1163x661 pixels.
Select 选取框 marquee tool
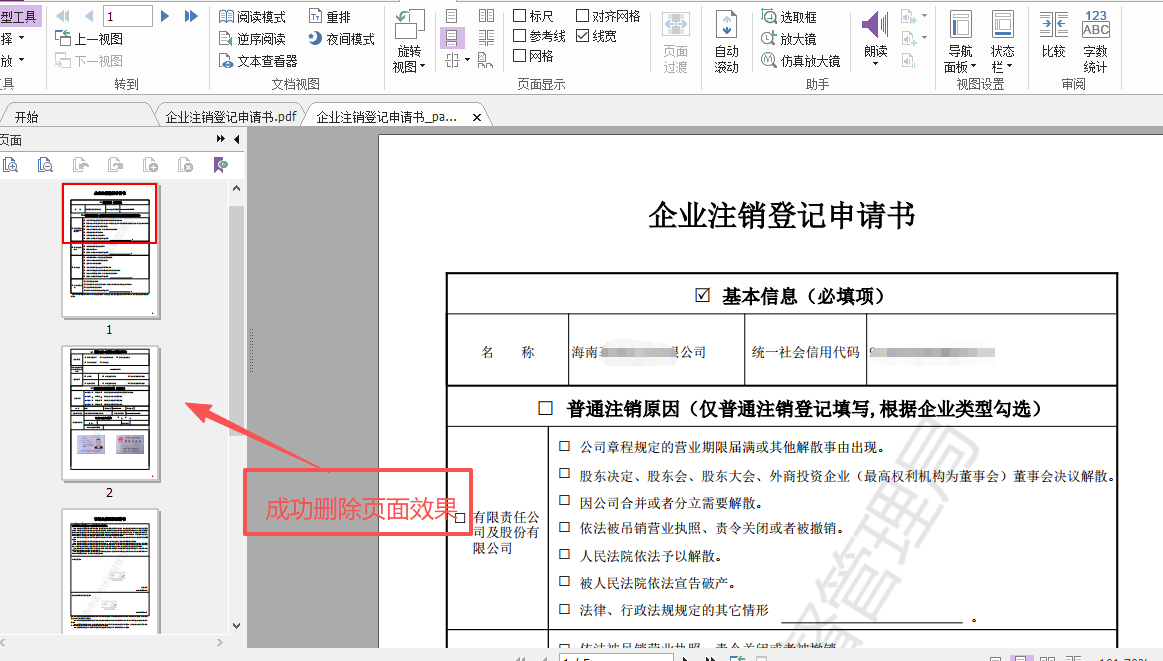coord(789,16)
